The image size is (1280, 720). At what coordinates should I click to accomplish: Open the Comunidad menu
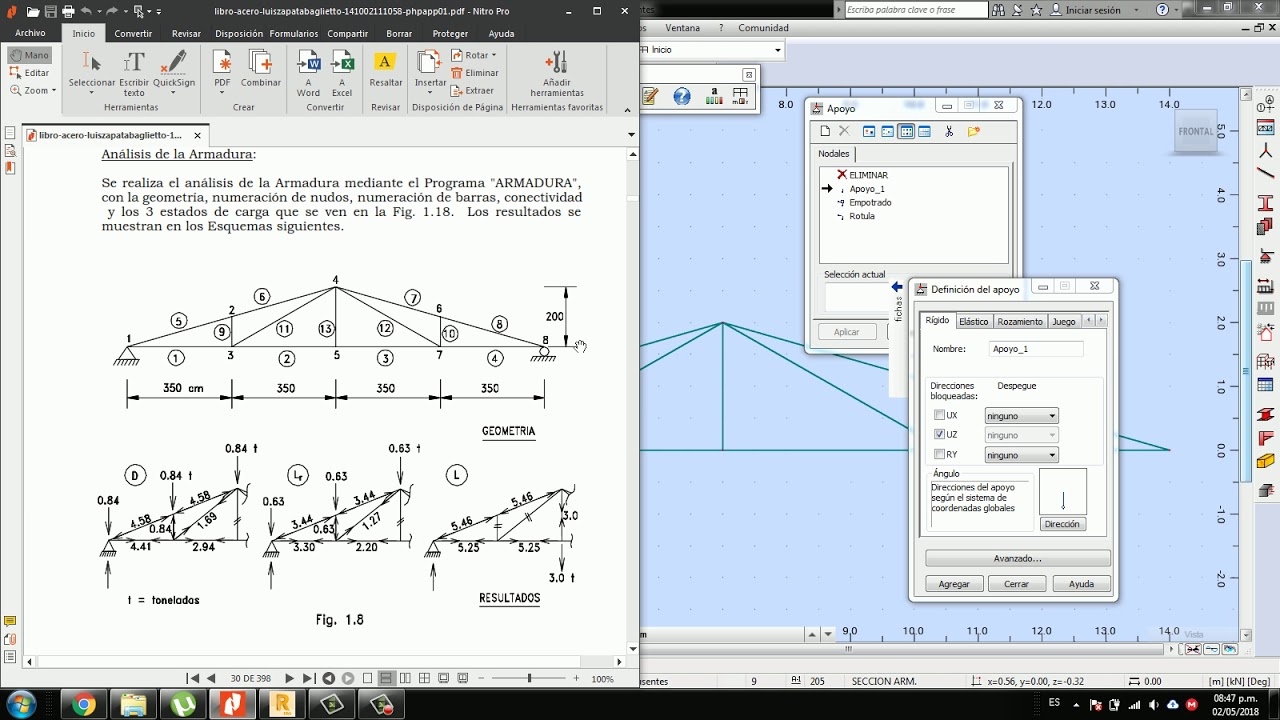click(763, 28)
